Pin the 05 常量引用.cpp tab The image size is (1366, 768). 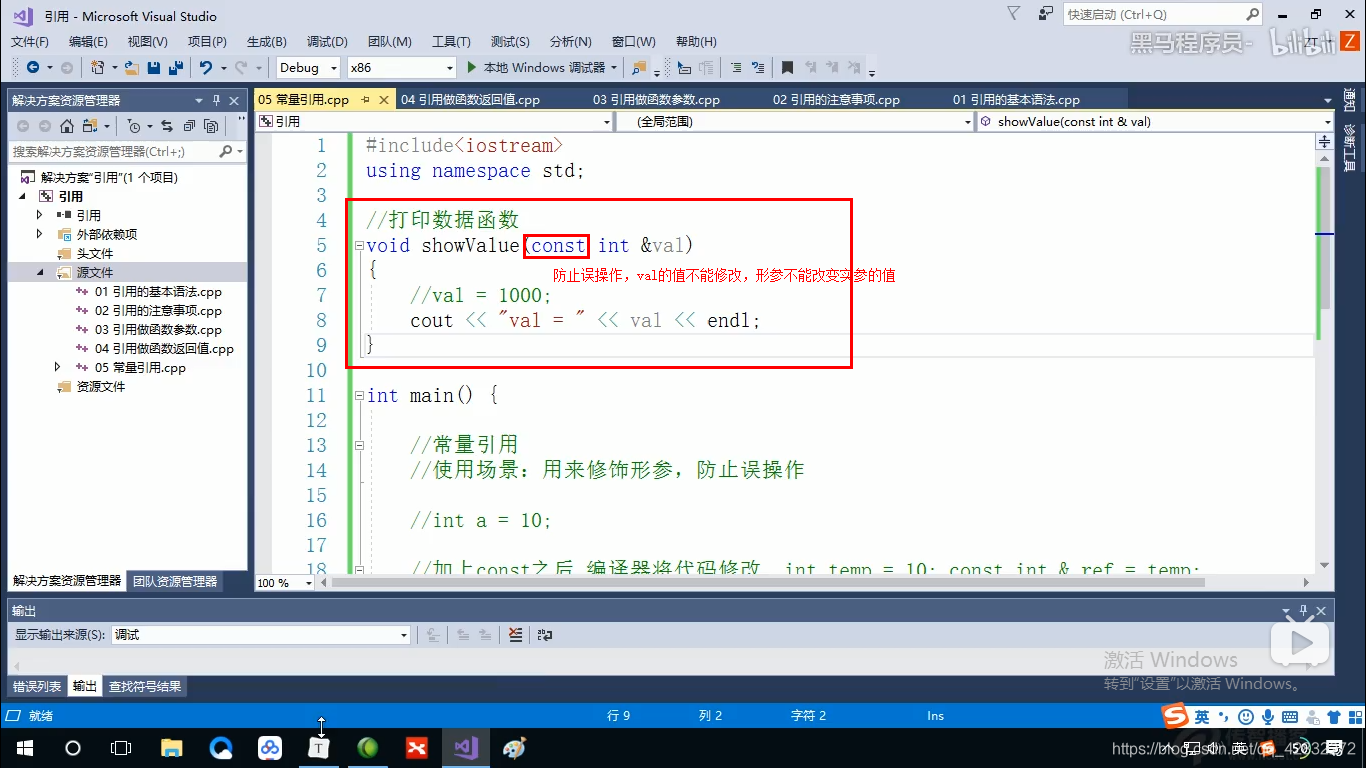click(365, 99)
